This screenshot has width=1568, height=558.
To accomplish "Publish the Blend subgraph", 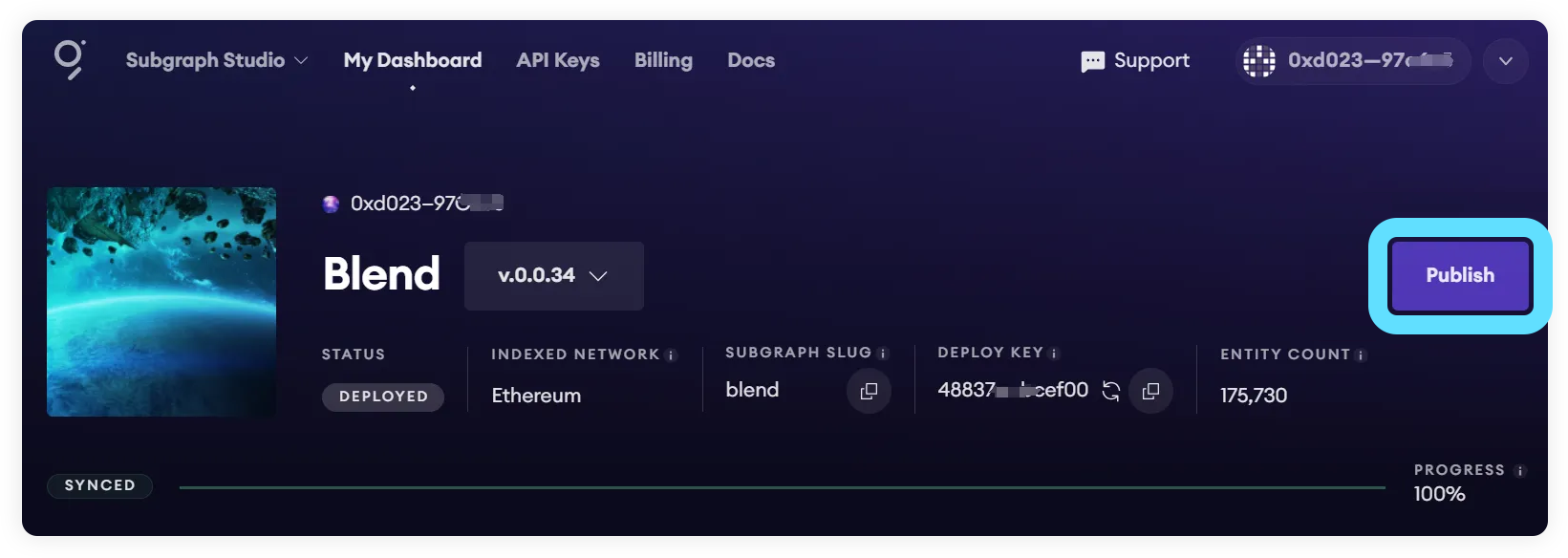I will pos(1459,275).
